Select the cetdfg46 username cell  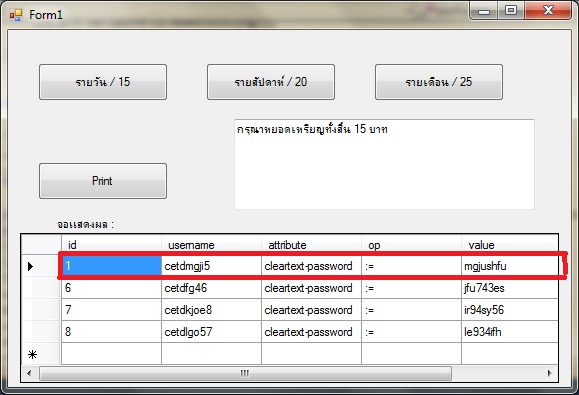[x=211, y=288]
